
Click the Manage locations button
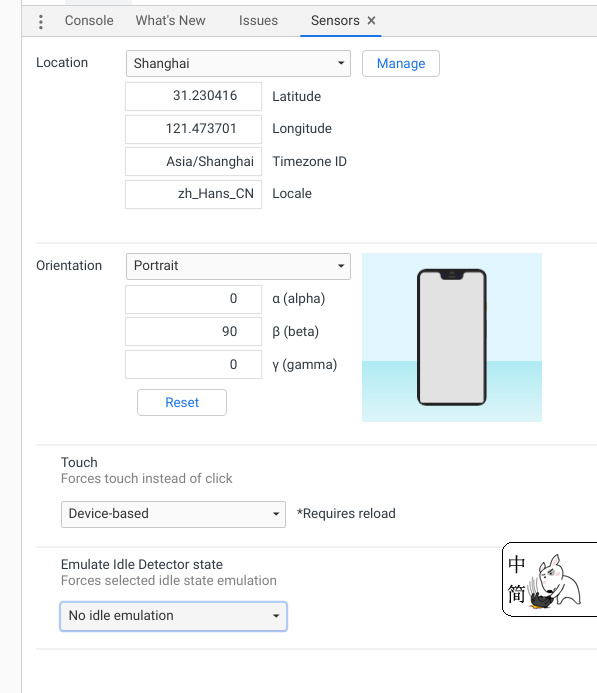click(x=401, y=63)
